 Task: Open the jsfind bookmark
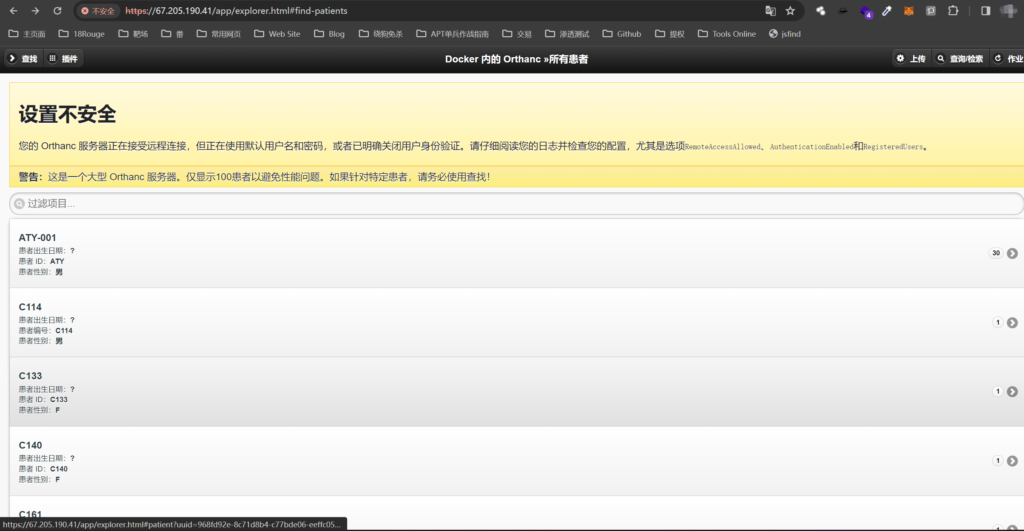click(785, 34)
